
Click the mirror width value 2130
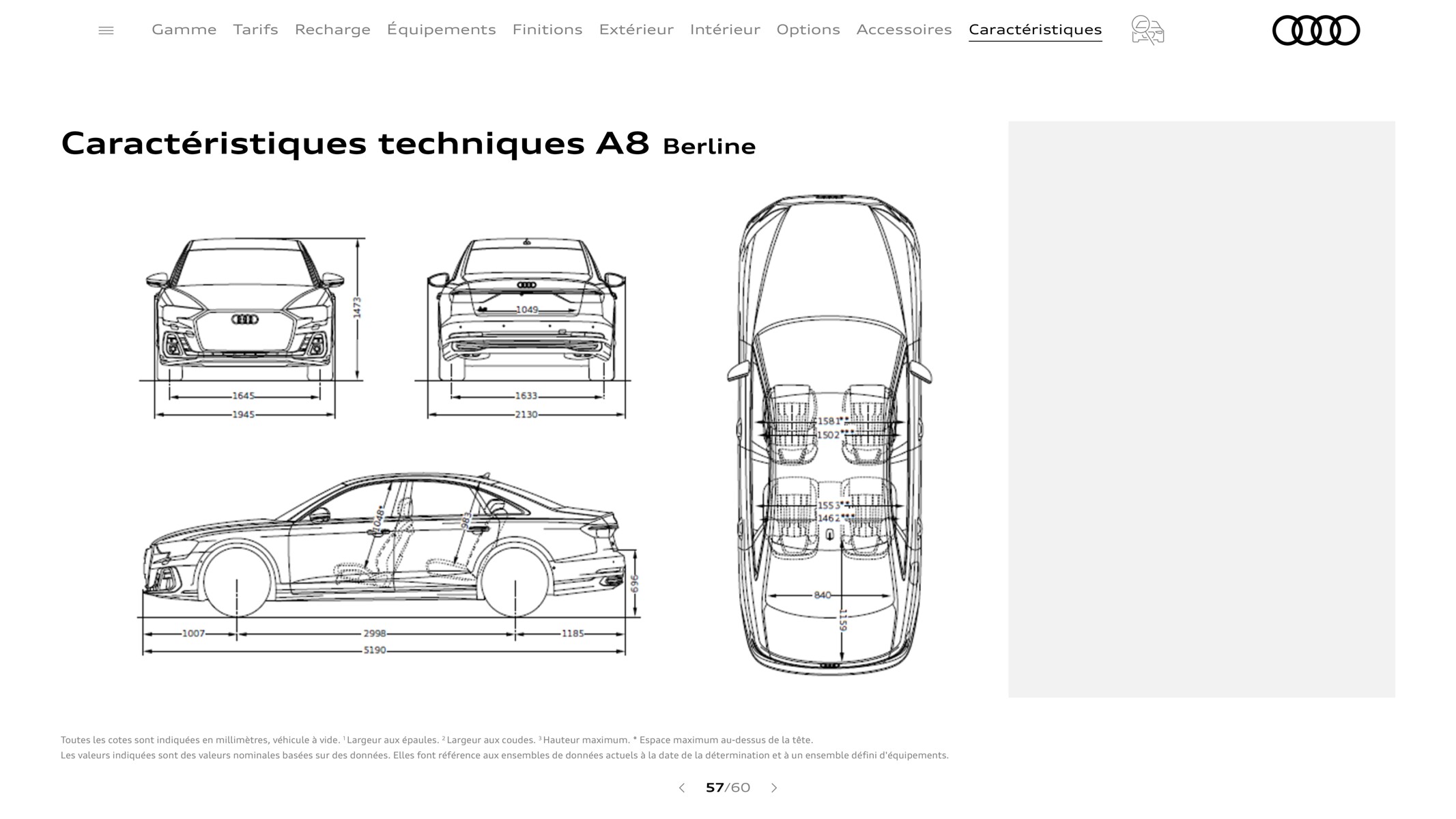coord(526,414)
